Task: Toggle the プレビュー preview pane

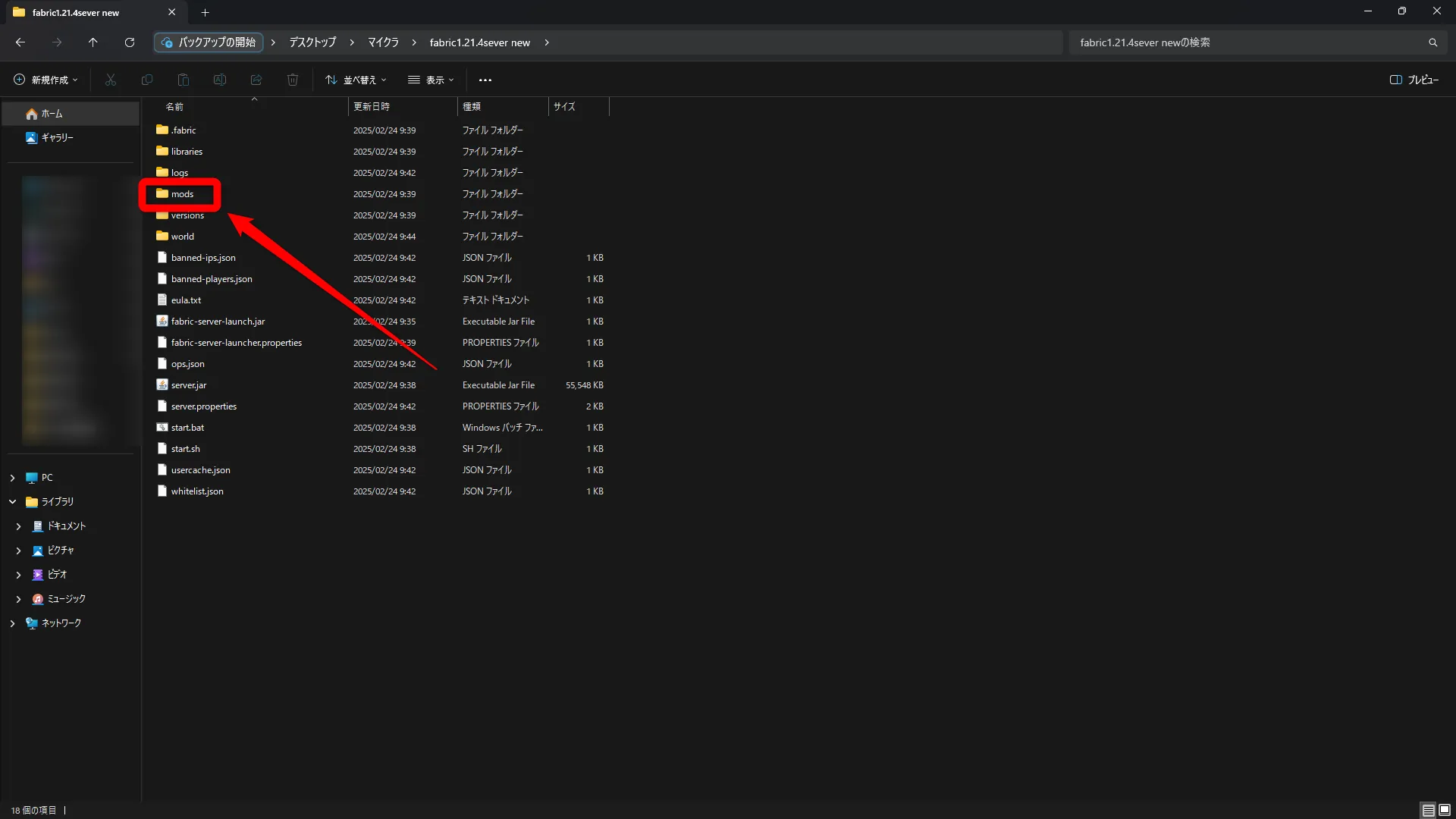Action: (1414, 80)
